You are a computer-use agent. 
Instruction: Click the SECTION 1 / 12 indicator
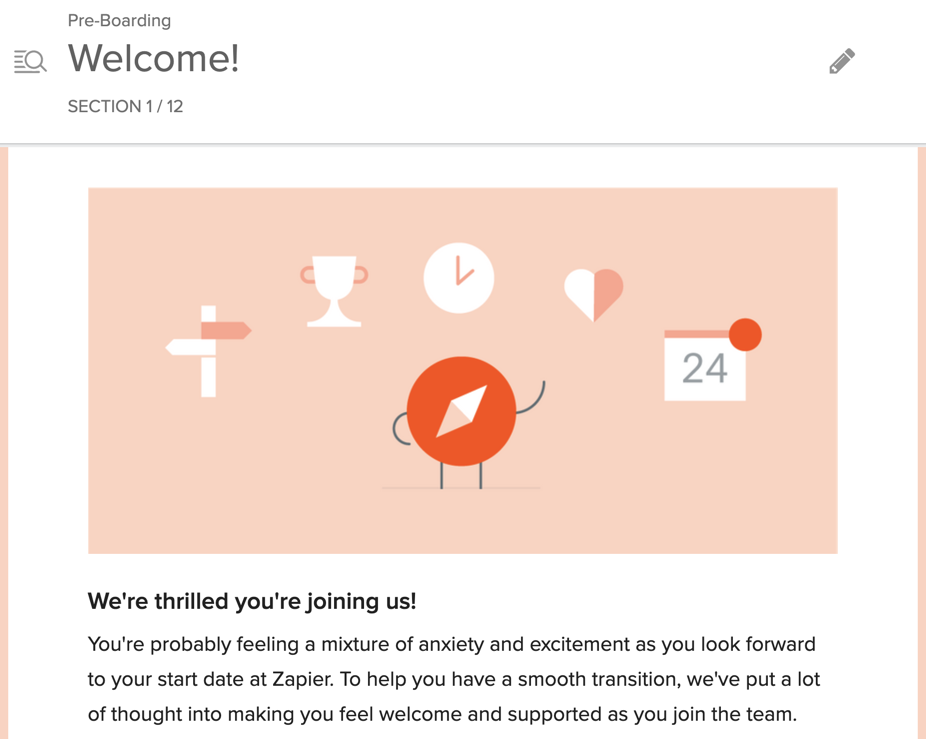click(125, 106)
